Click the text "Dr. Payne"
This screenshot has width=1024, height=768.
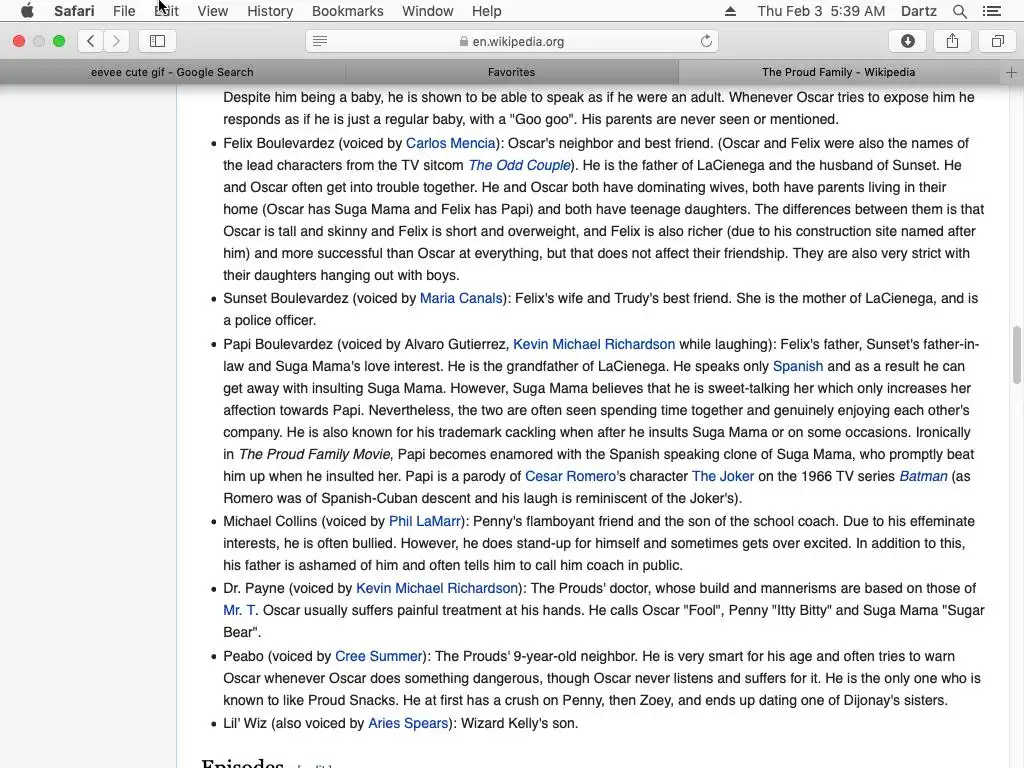(253, 588)
